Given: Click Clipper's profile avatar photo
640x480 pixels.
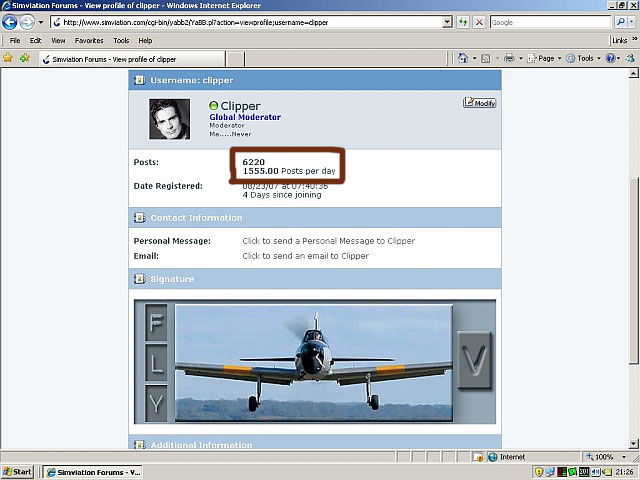Looking at the screenshot, I should pyautogui.click(x=170, y=119).
